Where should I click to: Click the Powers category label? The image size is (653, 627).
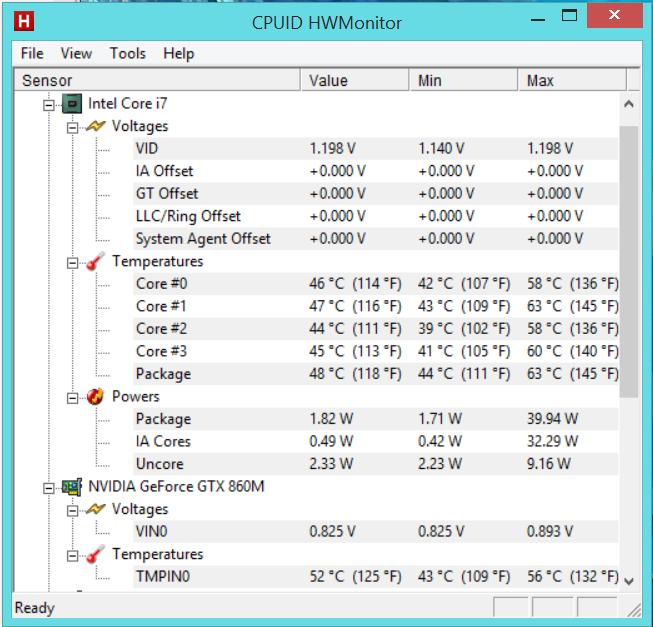point(136,396)
